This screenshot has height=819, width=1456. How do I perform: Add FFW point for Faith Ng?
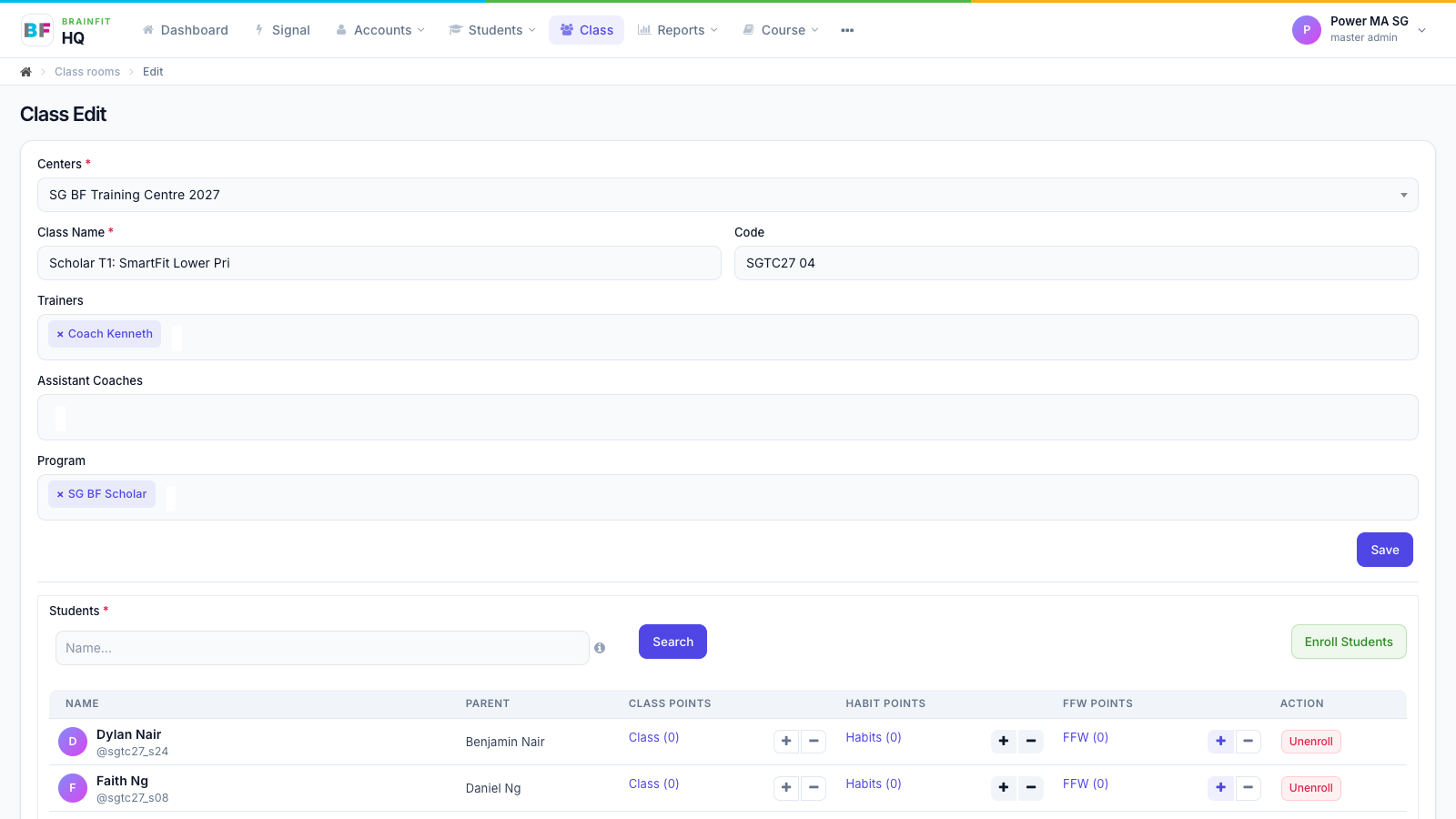click(1220, 787)
